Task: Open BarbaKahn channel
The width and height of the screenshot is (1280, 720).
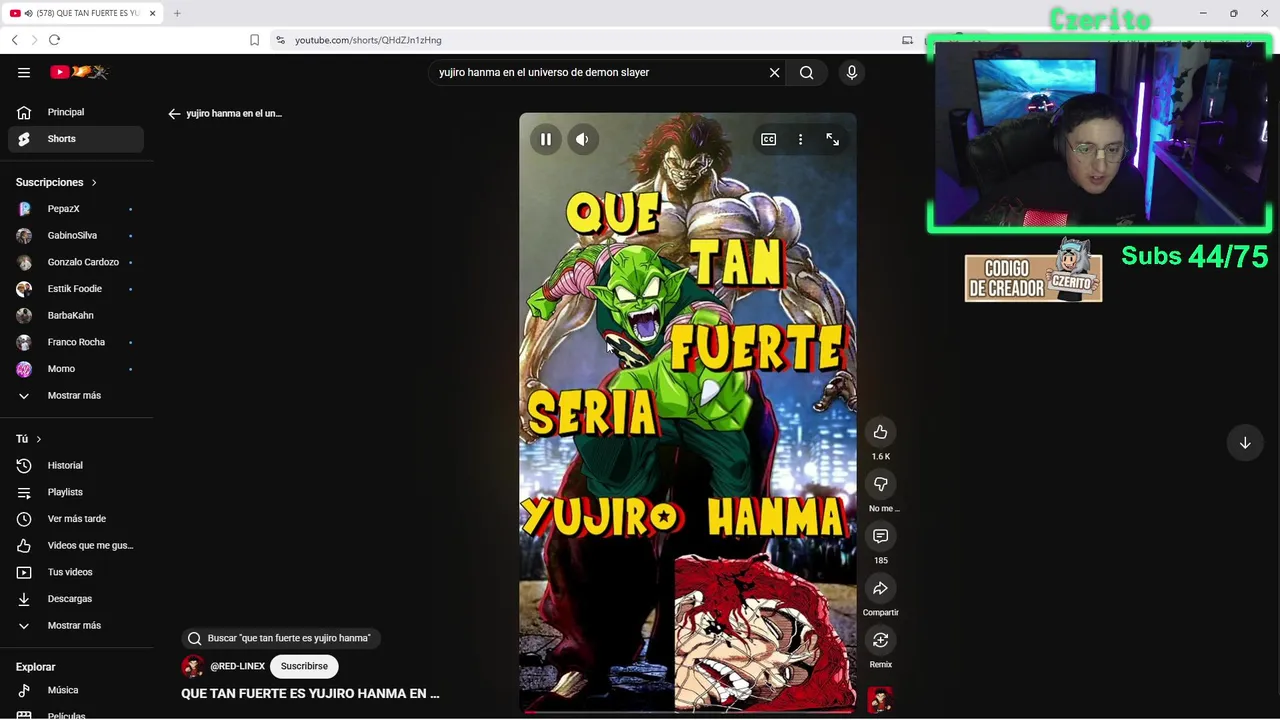Action: 76,315
